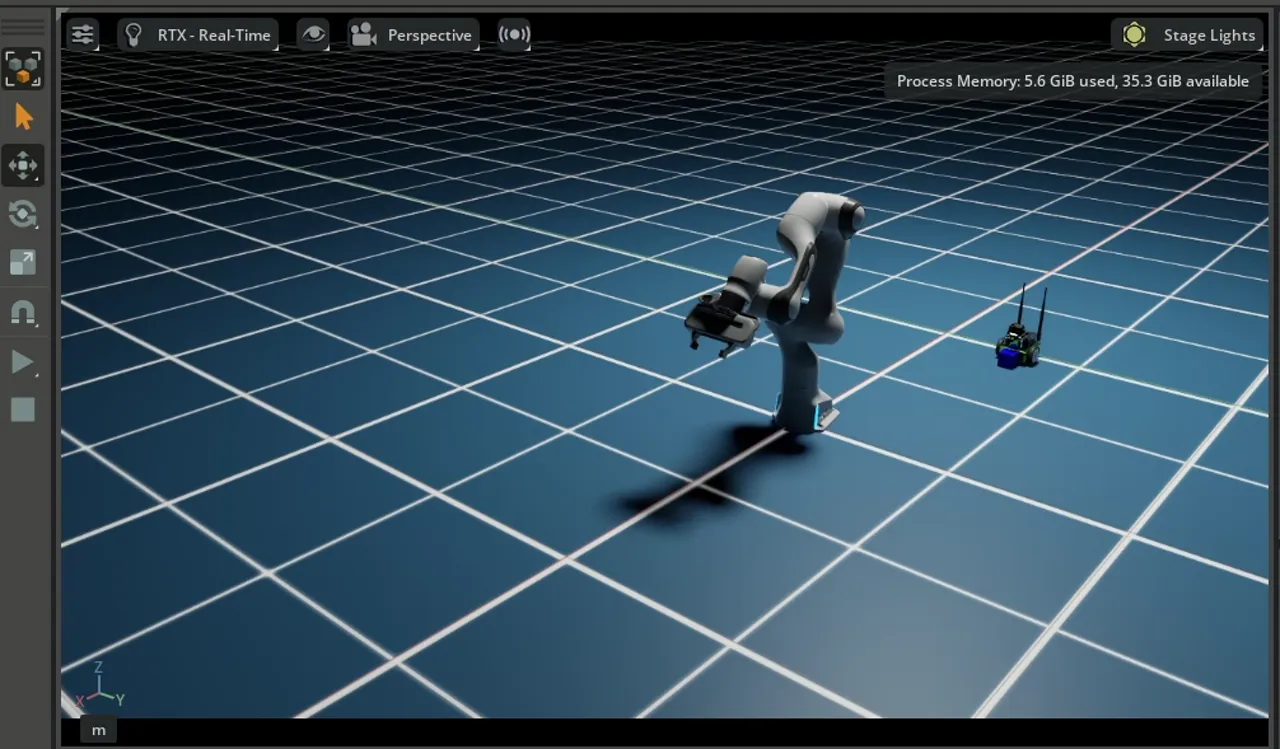This screenshot has height=749, width=1280.
Task: Click the camera icon beside Perspective
Action: click(x=362, y=35)
